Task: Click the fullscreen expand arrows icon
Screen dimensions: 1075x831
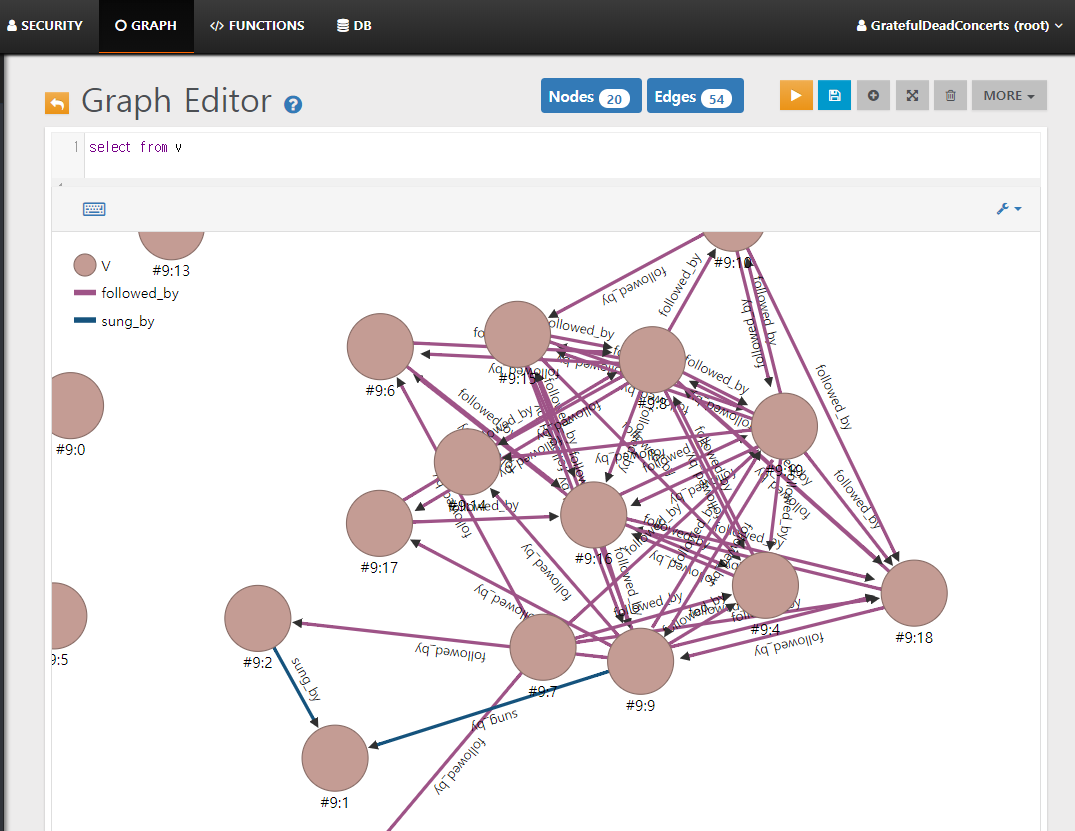Action: 912,95
